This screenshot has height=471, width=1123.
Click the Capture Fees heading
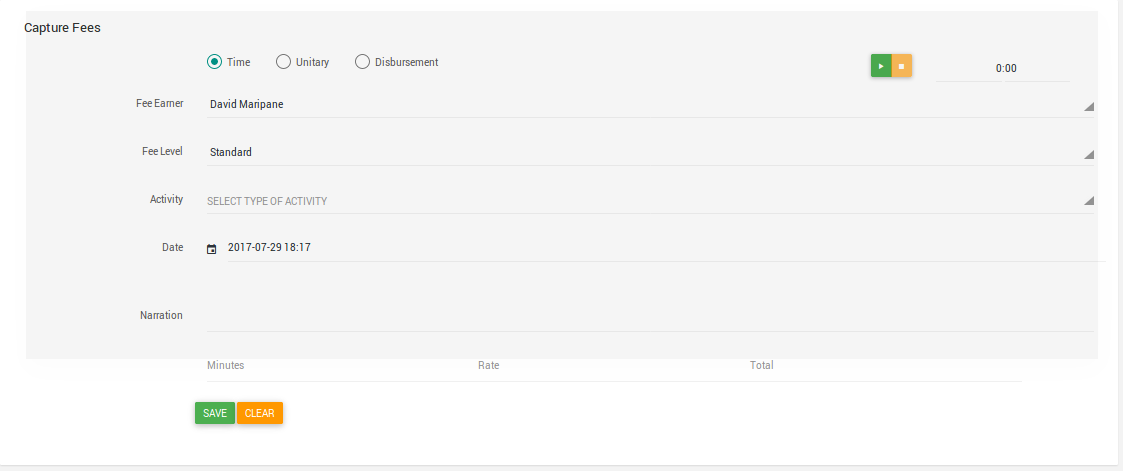coord(62,29)
